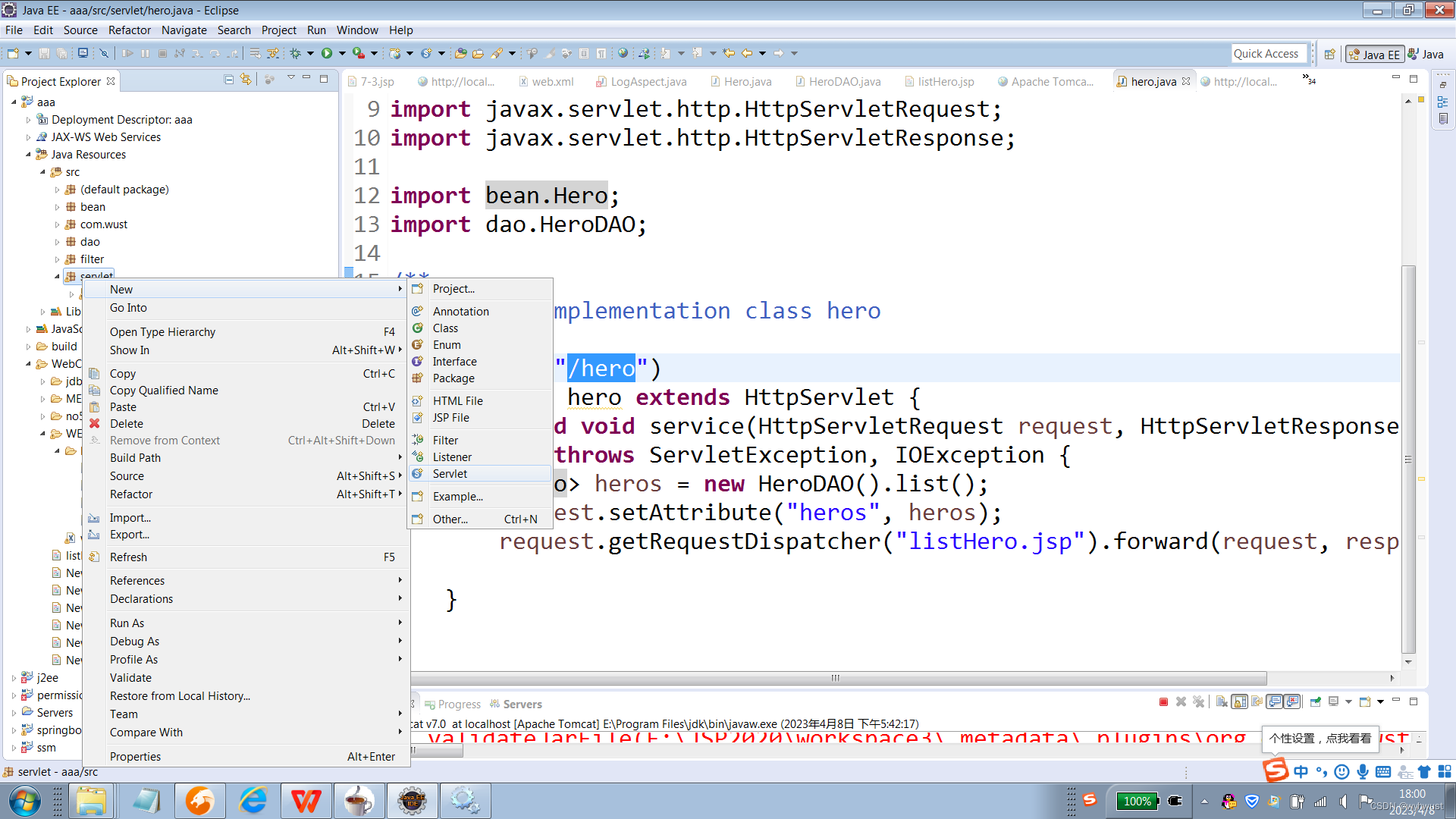
Task: Open the Run history dropdown arrow
Action: tap(341, 53)
